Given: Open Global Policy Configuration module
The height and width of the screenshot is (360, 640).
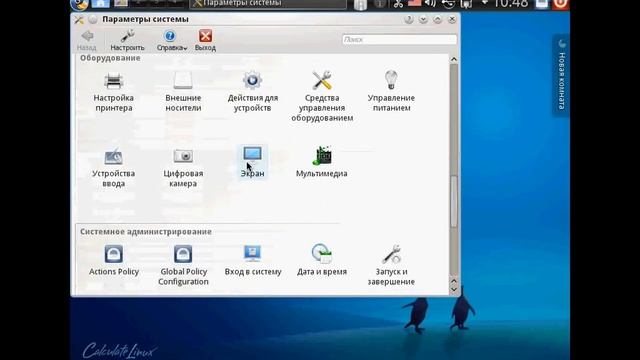Looking at the screenshot, I should tap(183, 265).
